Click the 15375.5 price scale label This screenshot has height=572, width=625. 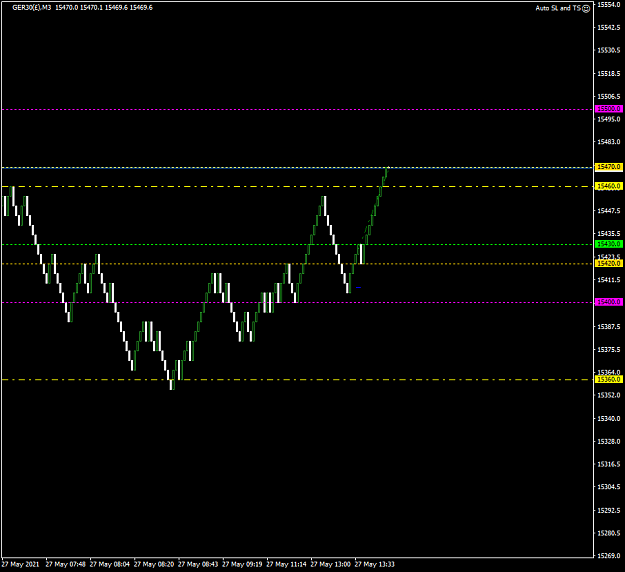[609, 350]
